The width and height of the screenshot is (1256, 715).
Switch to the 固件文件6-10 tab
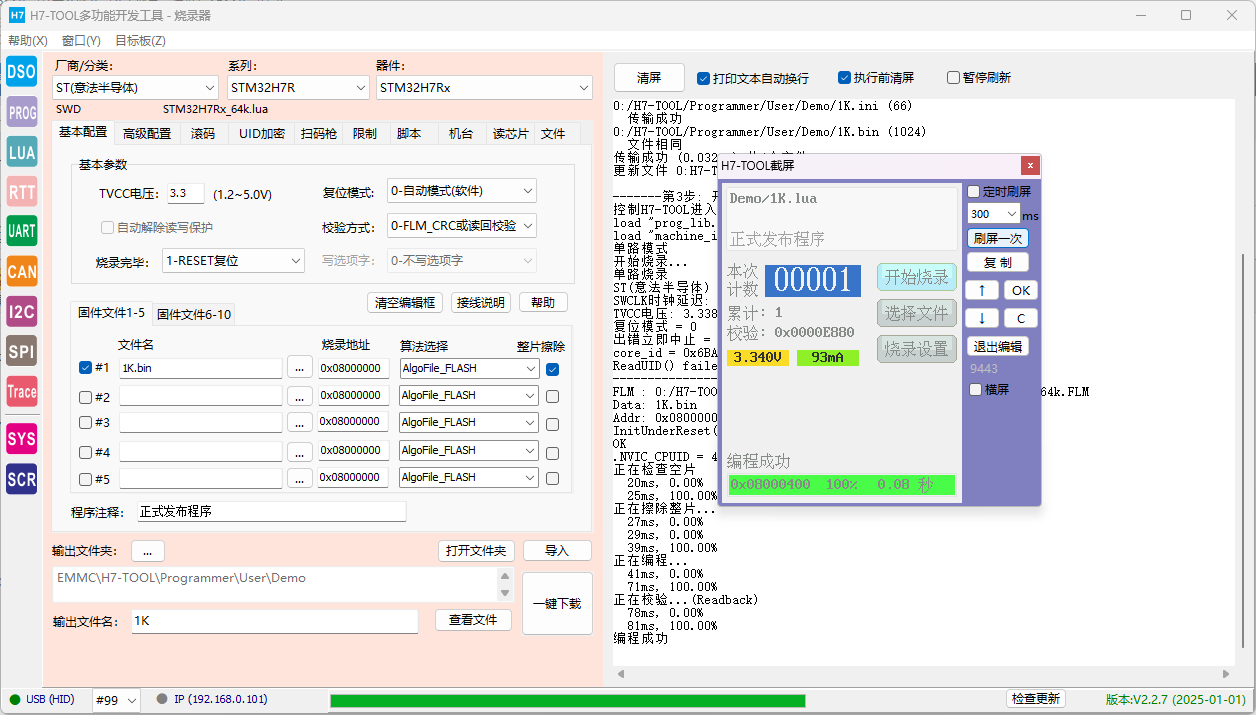click(194, 314)
